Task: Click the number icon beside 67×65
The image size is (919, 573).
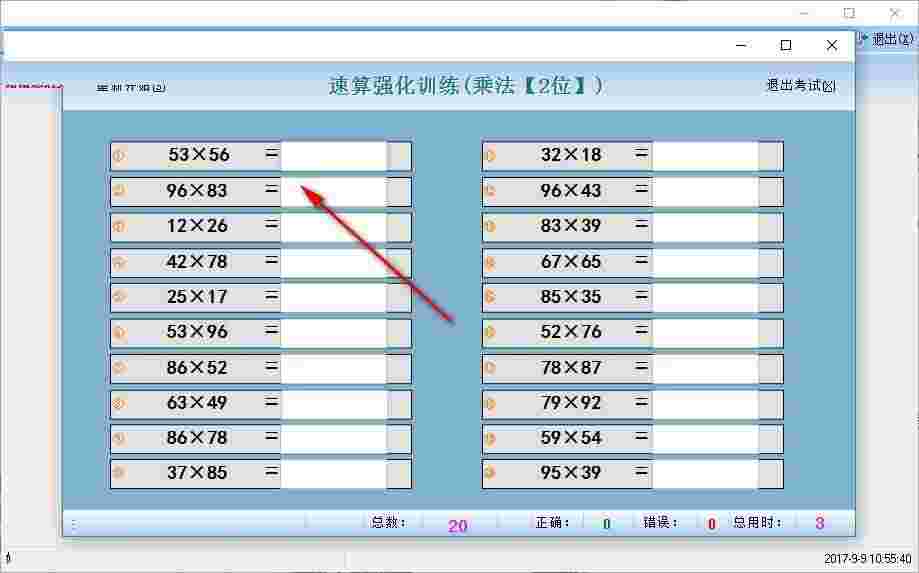Action: click(x=491, y=262)
